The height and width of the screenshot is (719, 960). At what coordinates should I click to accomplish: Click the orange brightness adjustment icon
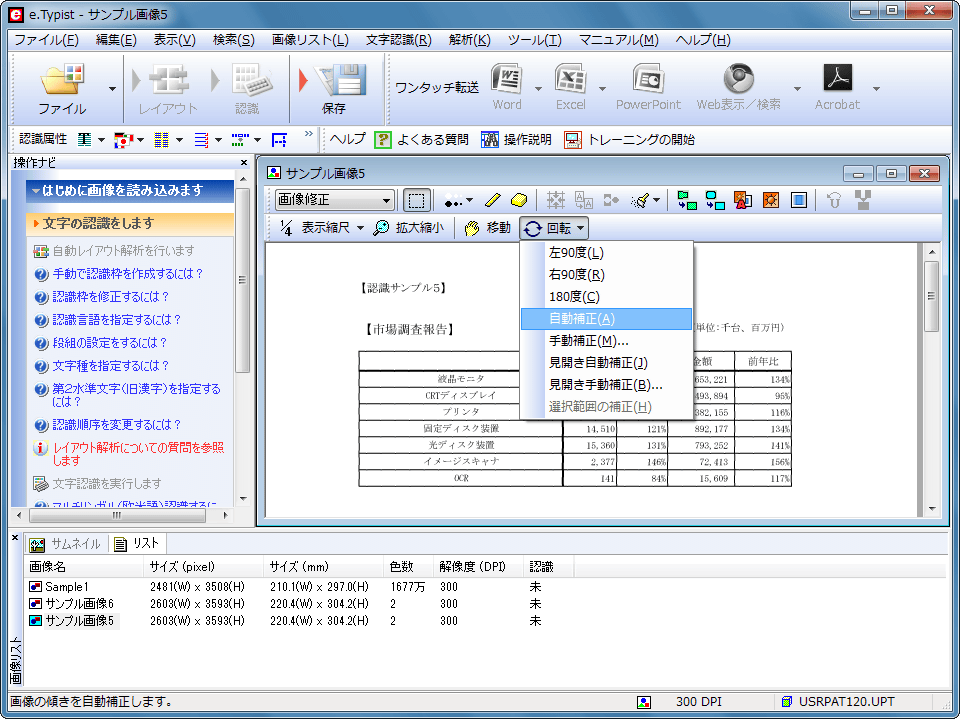[771, 200]
